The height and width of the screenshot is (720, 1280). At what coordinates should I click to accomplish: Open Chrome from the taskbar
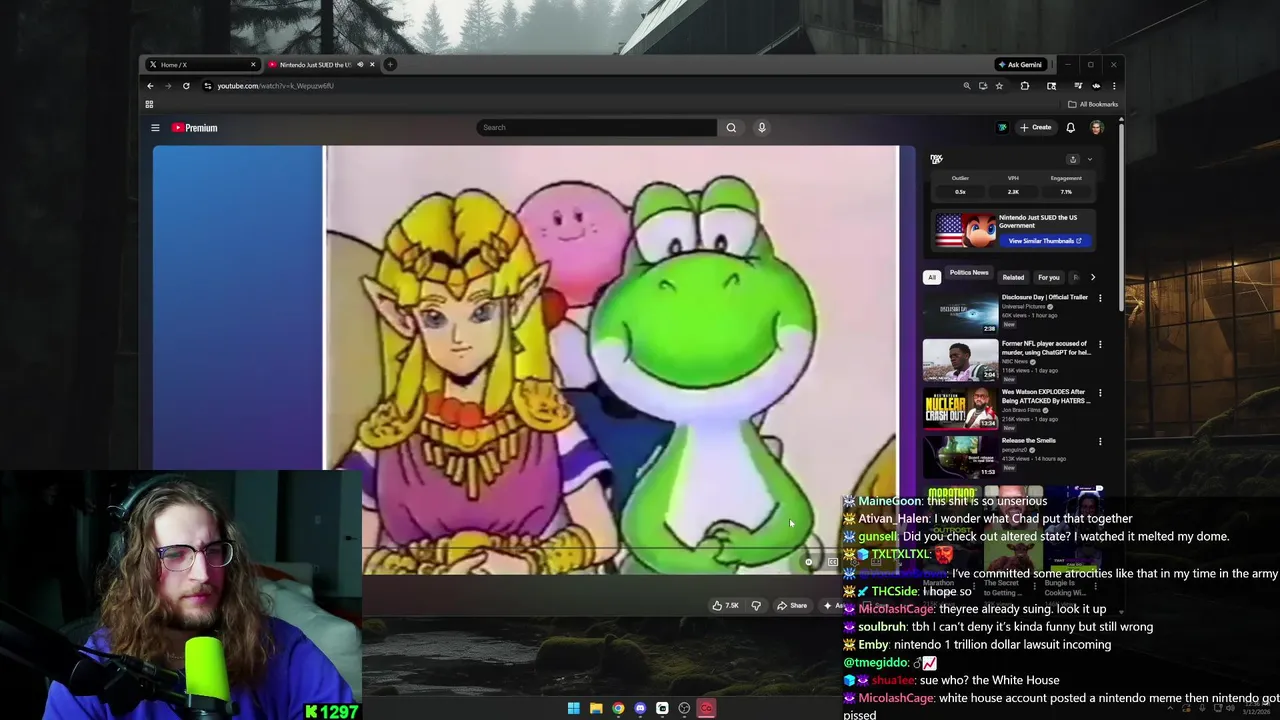pyautogui.click(x=618, y=709)
